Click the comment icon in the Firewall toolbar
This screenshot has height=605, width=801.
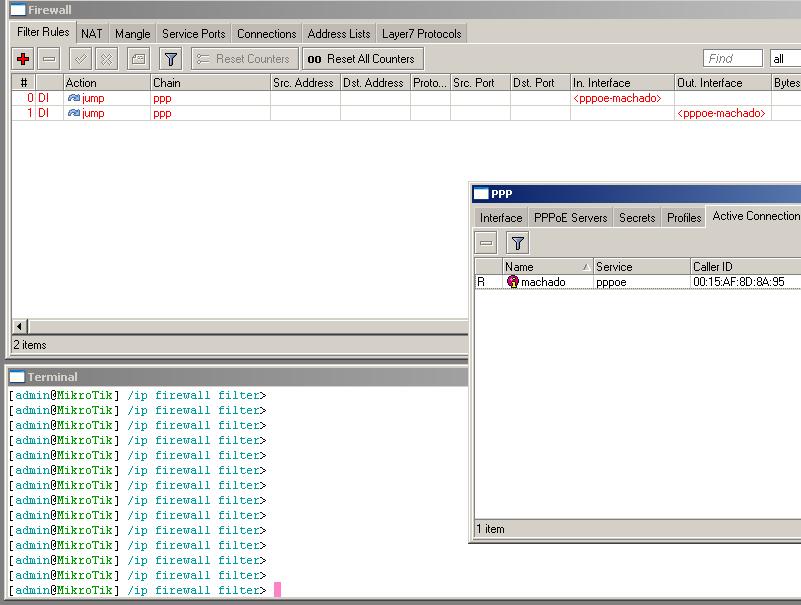pyautogui.click(x=138, y=59)
